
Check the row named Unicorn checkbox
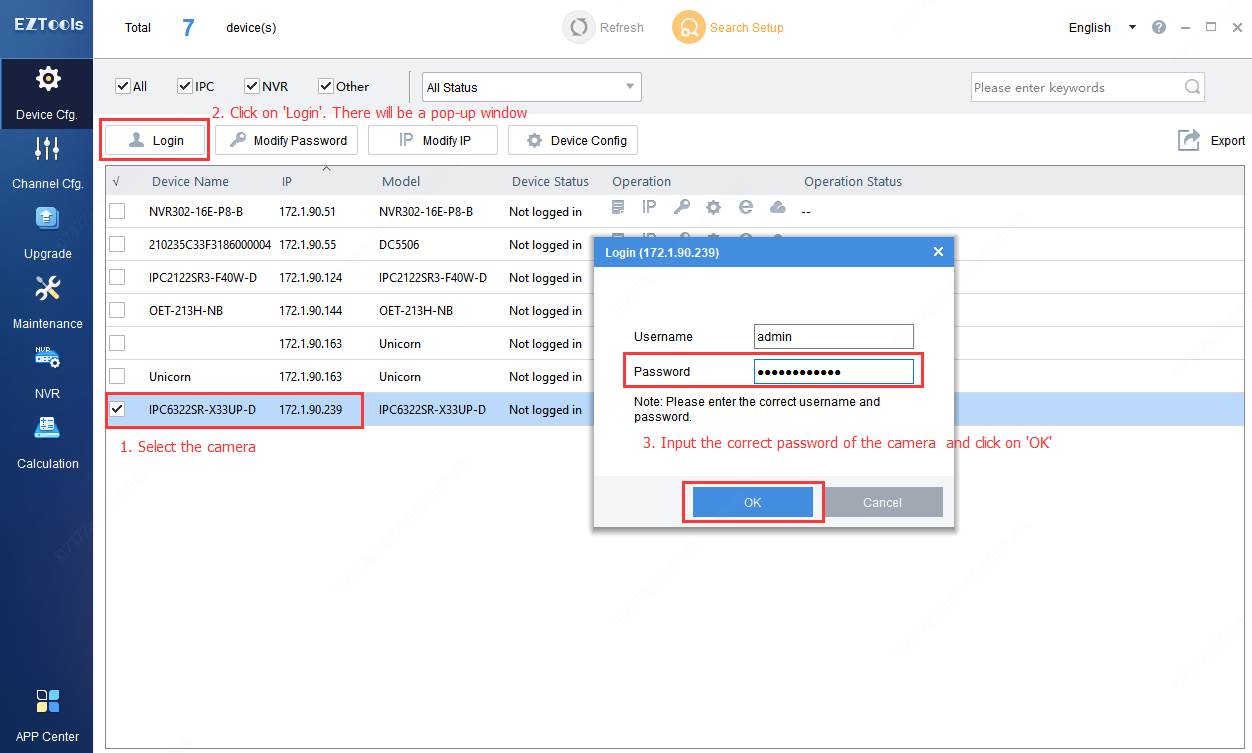pyautogui.click(x=117, y=376)
